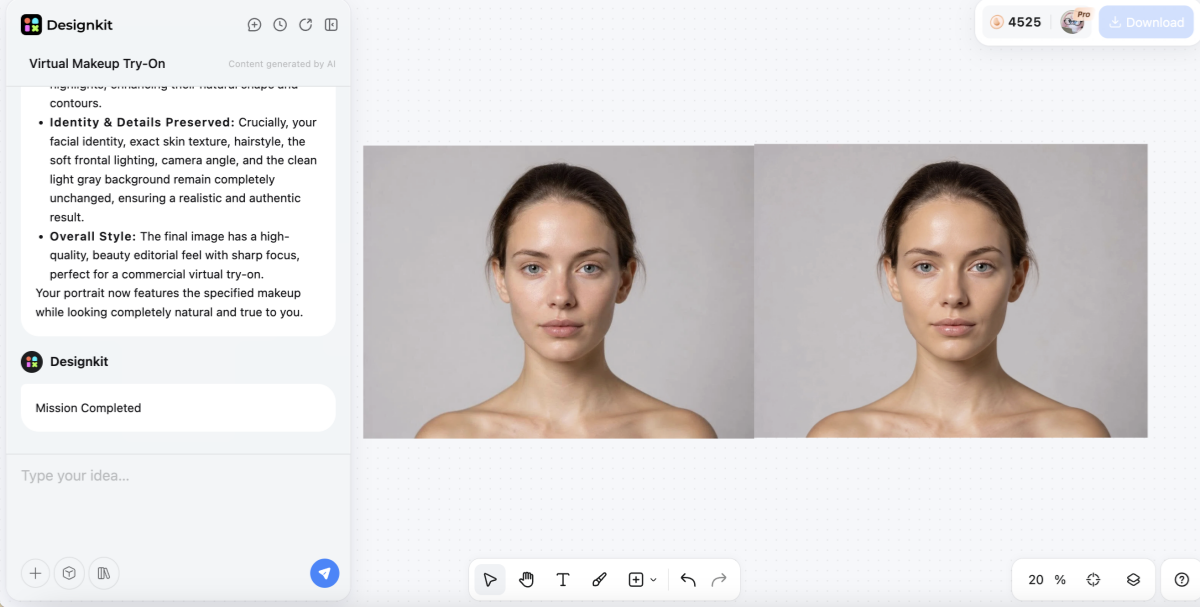The image size is (1200, 607).
Task: Click the fit-to-screen target icon
Action: [1093, 580]
